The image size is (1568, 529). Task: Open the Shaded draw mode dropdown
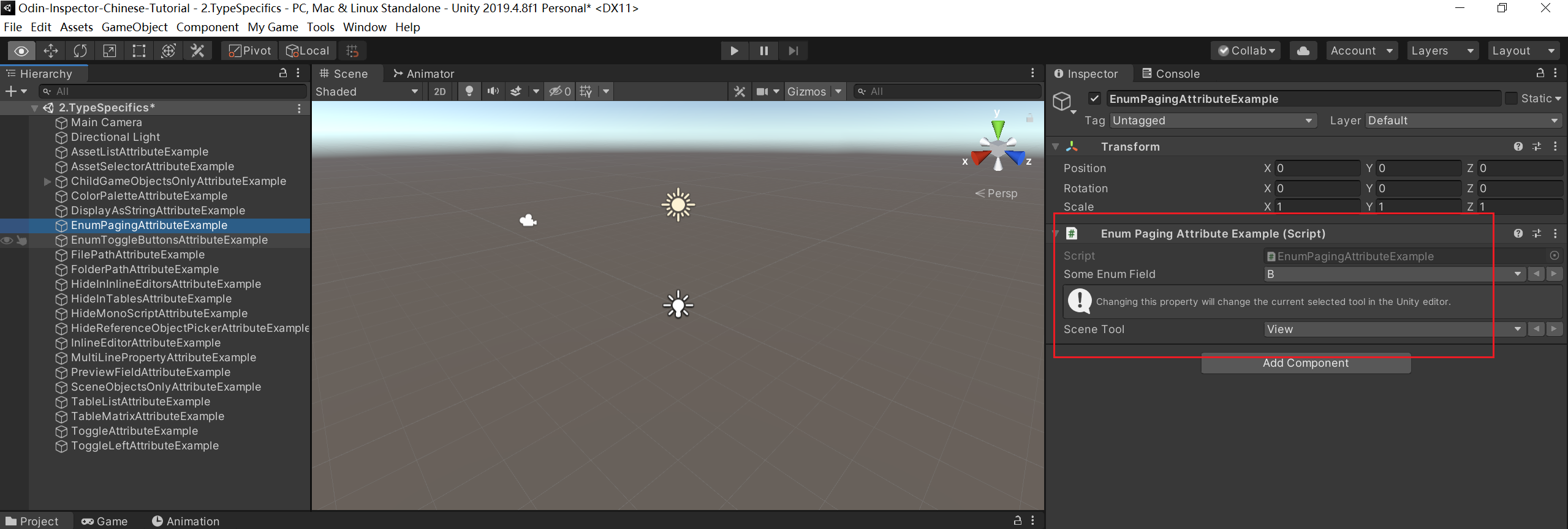366,91
